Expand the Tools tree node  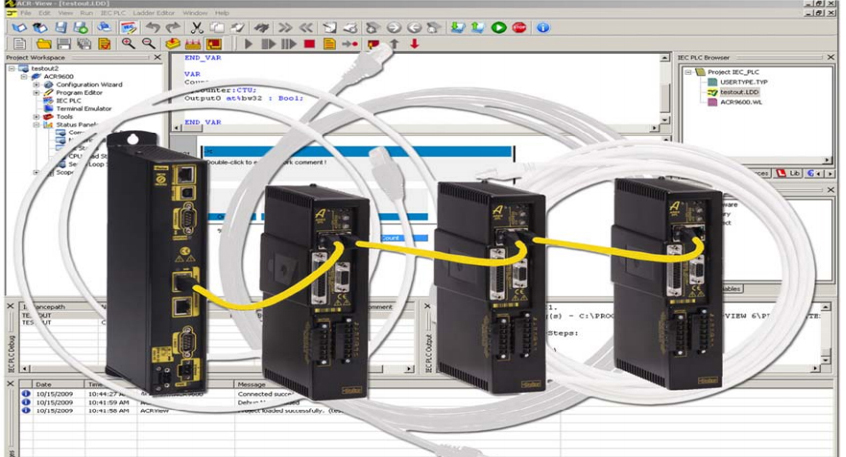tap(36, 117)
